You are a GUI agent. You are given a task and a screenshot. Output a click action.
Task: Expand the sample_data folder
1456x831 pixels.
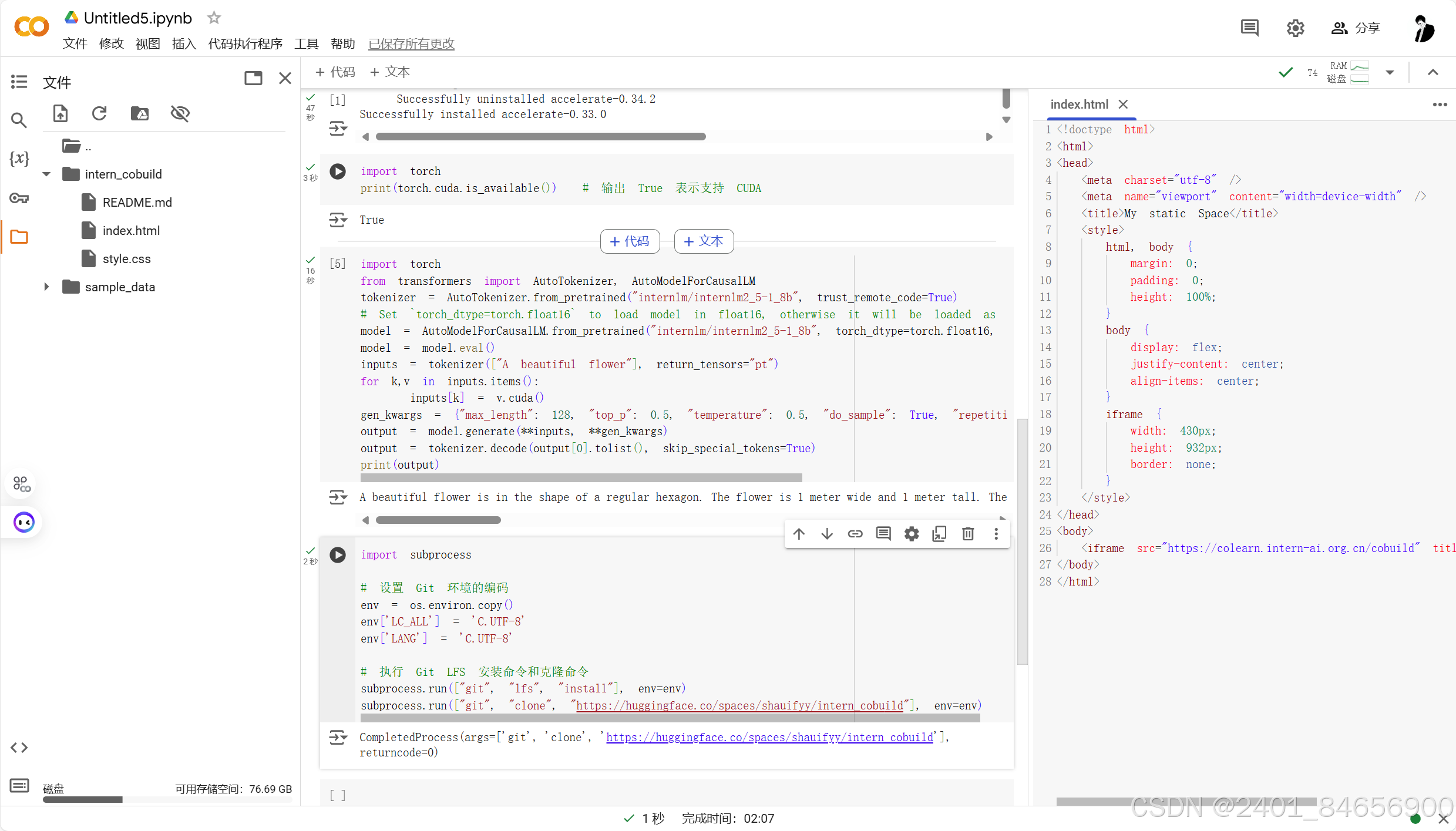coord(46,287)
